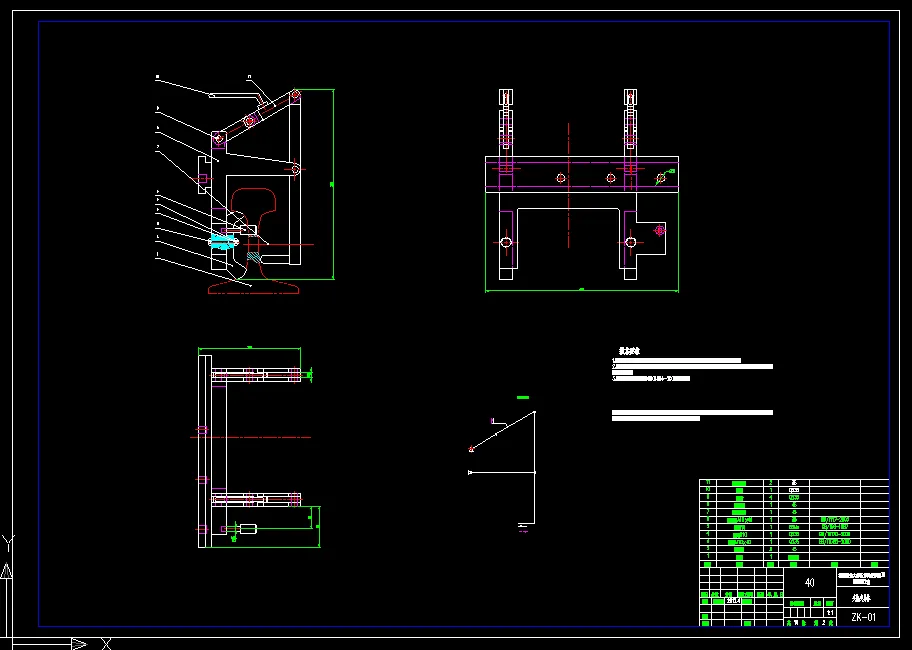
Task: Pick the first technical requirement line
Action: click(x=676, y=360)
